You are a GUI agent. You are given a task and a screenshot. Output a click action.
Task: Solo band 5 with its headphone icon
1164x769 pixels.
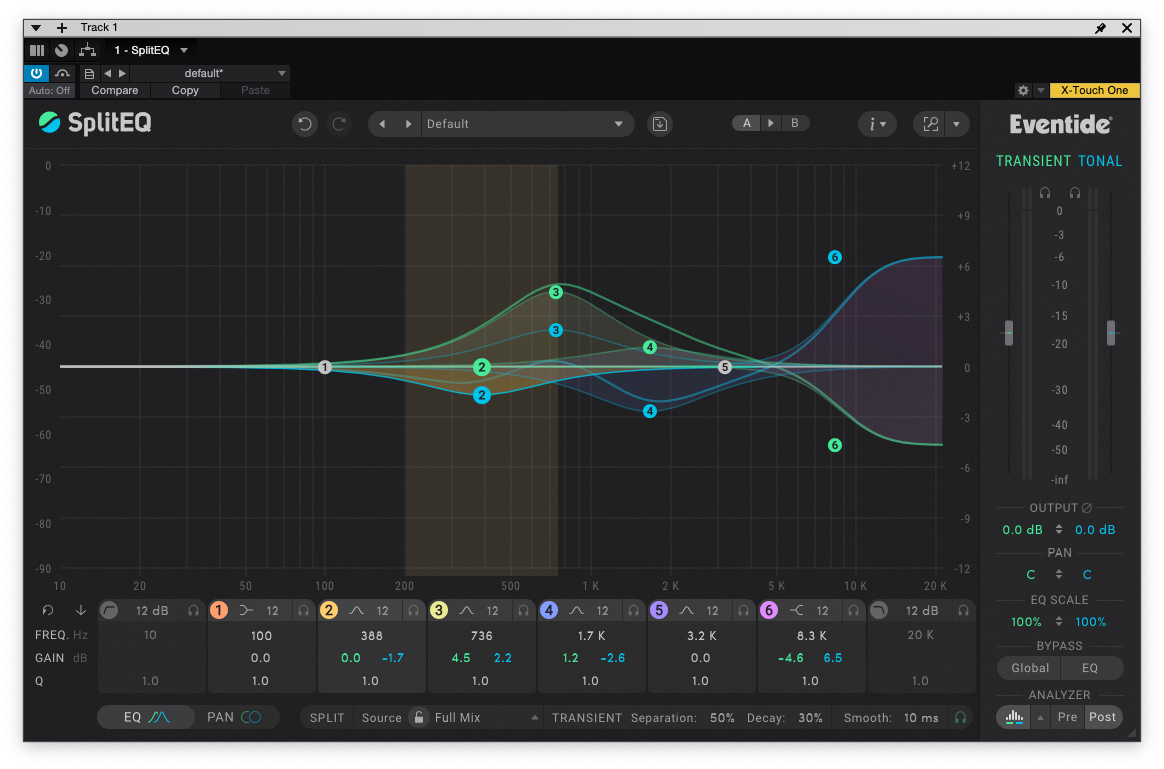[743, 611]
